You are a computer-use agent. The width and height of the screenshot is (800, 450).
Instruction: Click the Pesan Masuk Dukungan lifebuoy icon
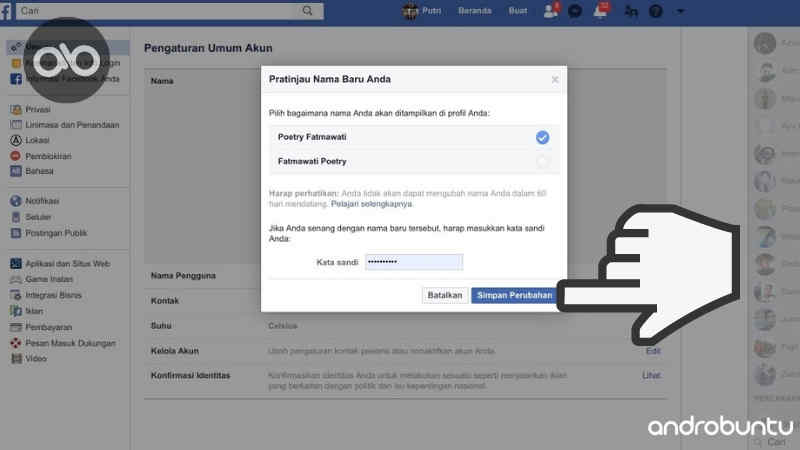[x=16, y=343]
